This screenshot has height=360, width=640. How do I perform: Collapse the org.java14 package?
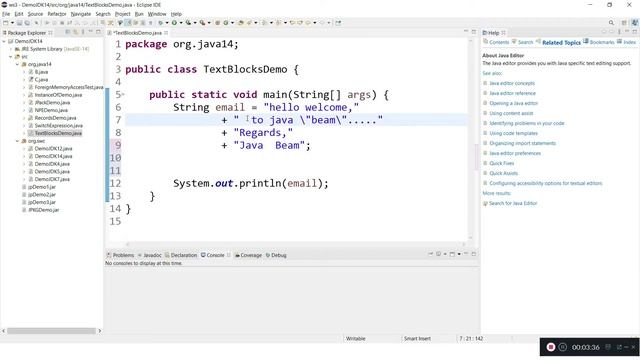(18, 64)
